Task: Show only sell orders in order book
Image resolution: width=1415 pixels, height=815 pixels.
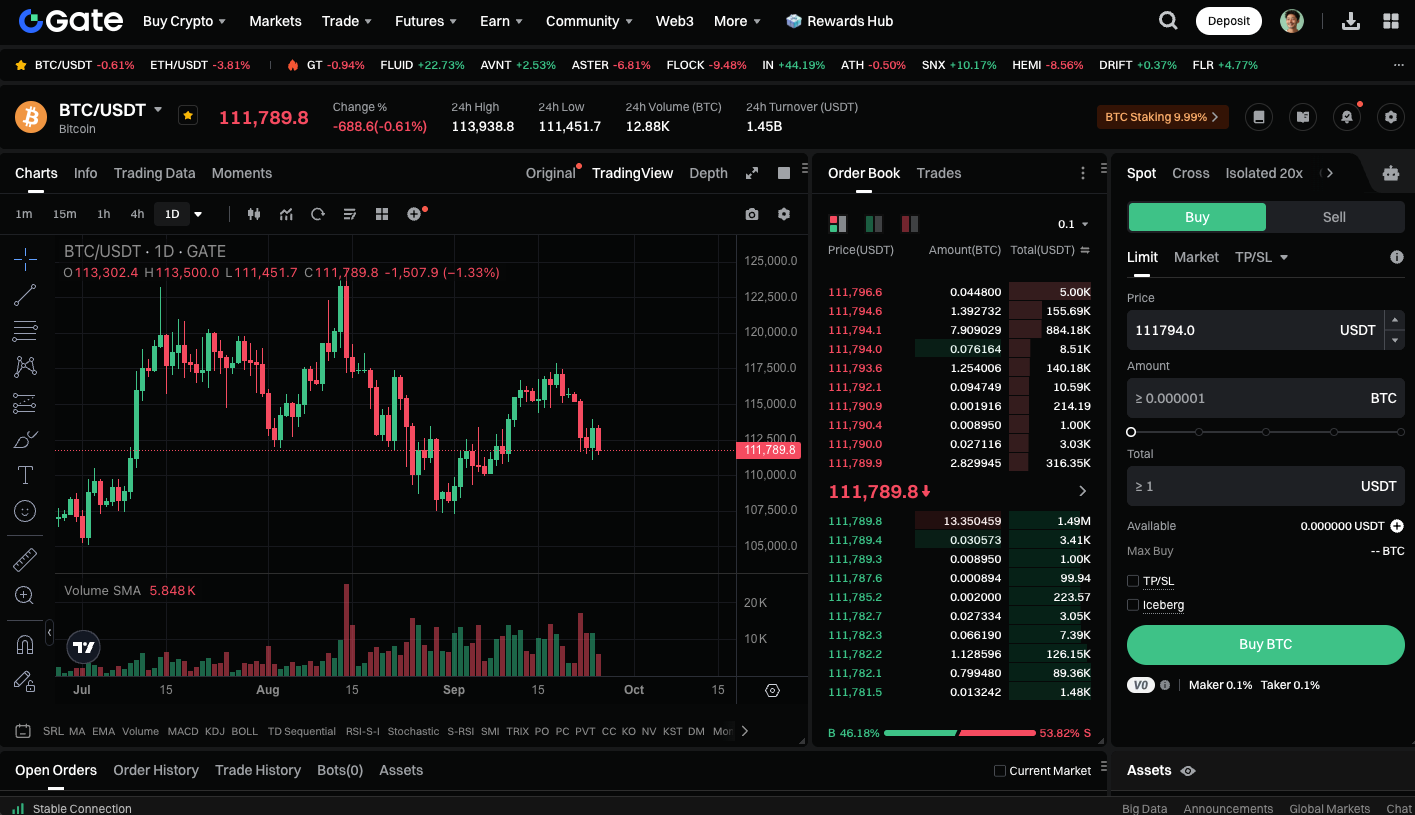Action: coord(910,223)
